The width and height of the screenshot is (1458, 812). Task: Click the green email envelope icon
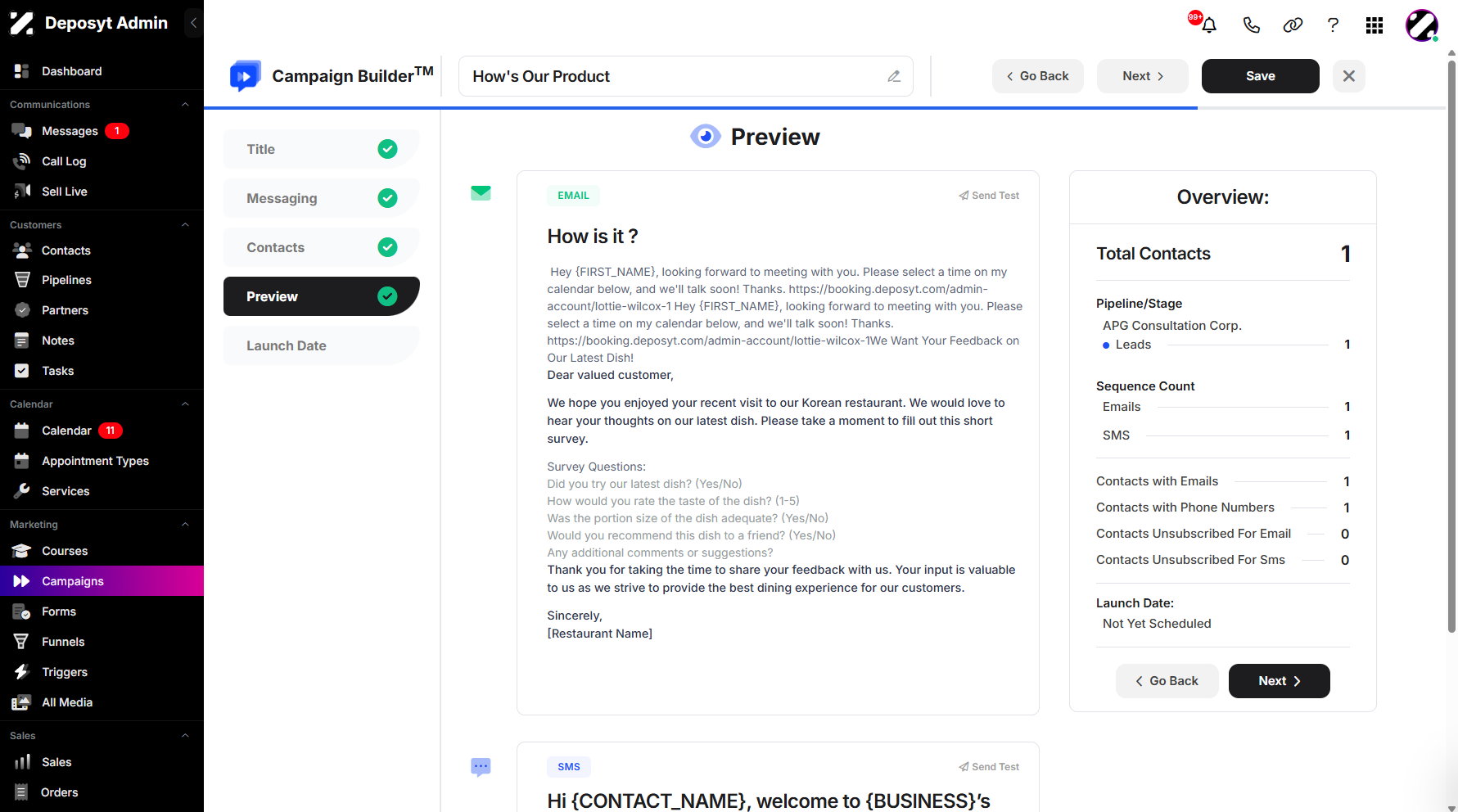[x=481, y=193]
